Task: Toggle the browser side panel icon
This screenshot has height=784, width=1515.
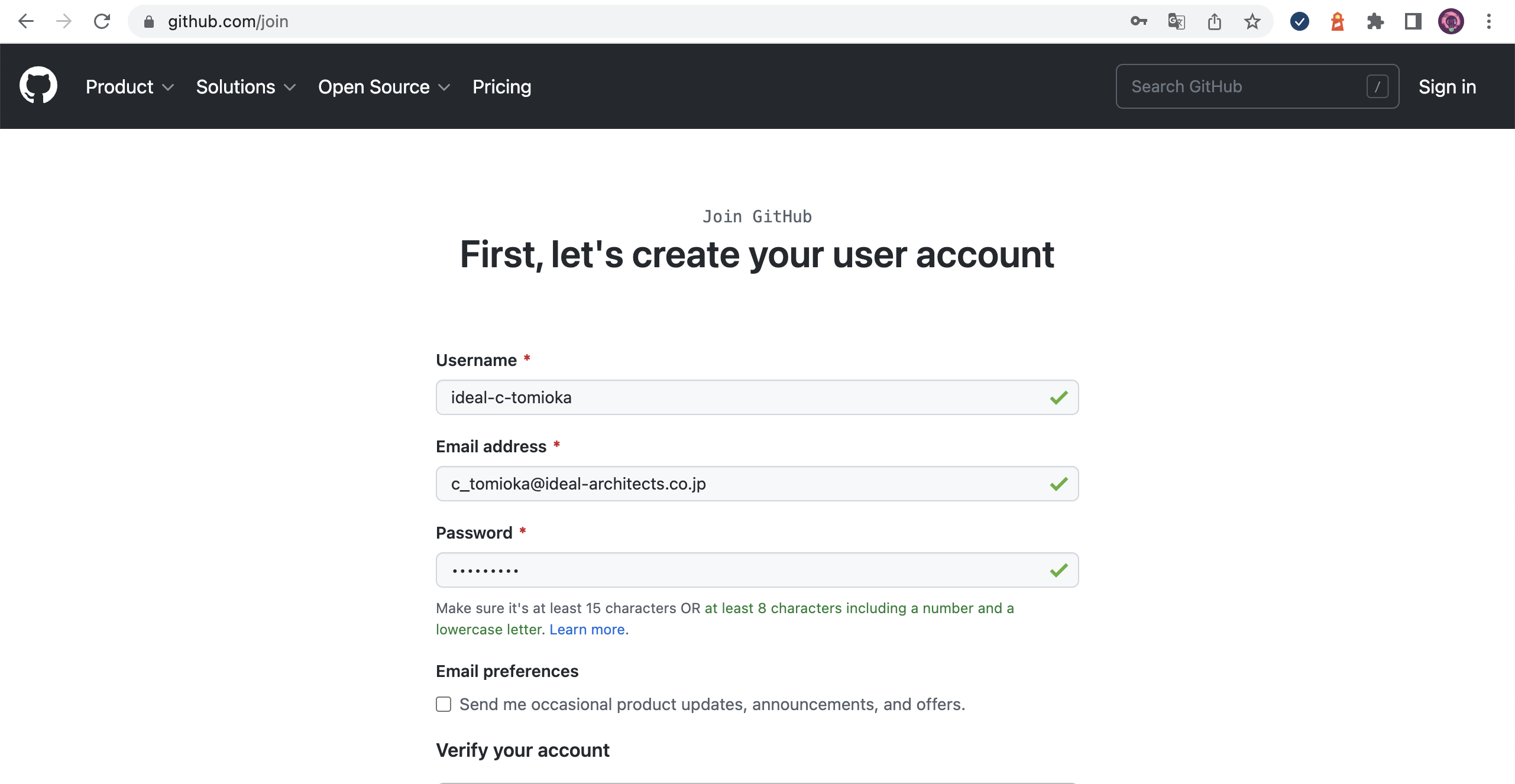Action: 1413,21
